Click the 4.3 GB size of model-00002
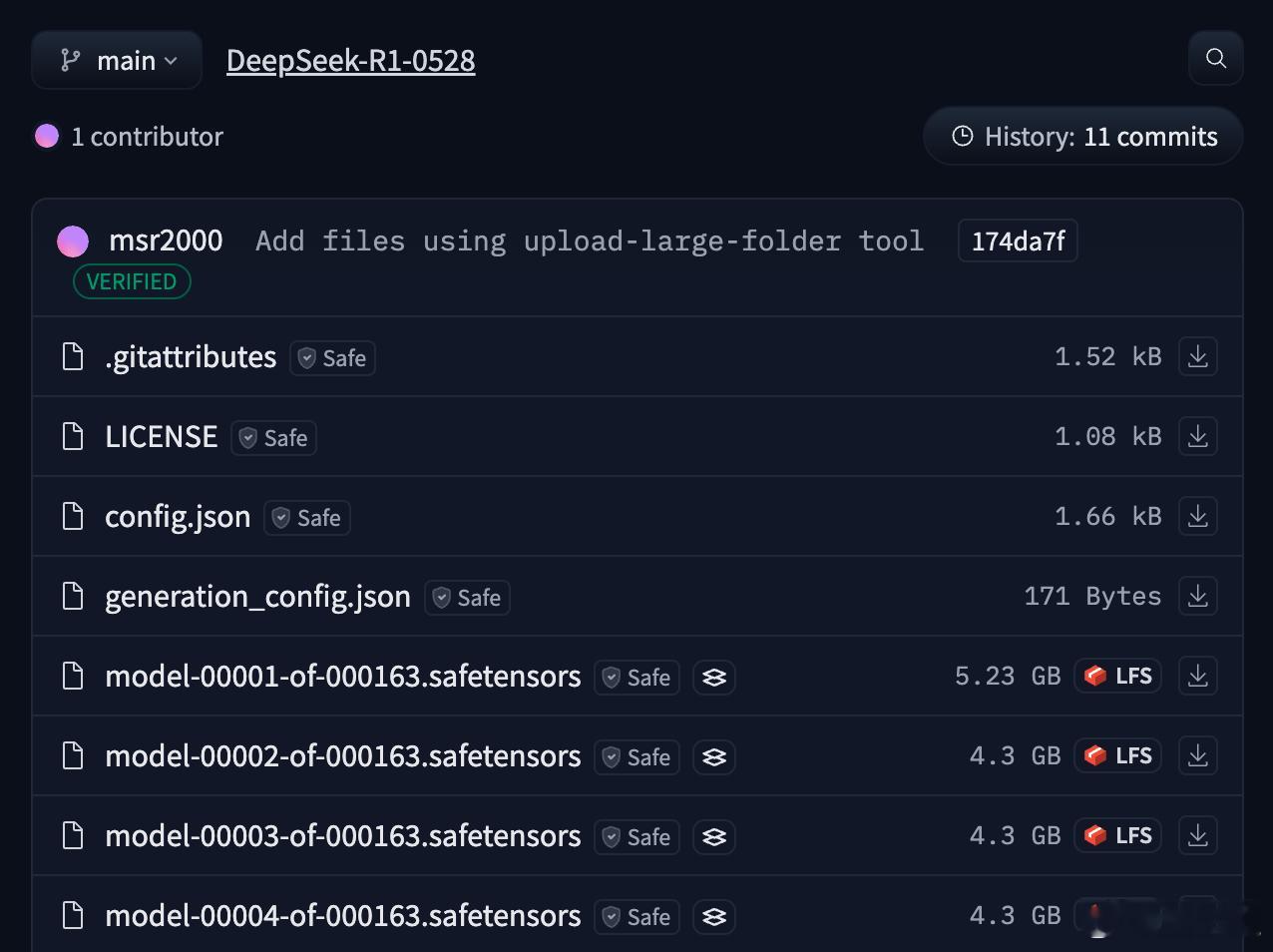1273x952 pixels. (1016, 755)
